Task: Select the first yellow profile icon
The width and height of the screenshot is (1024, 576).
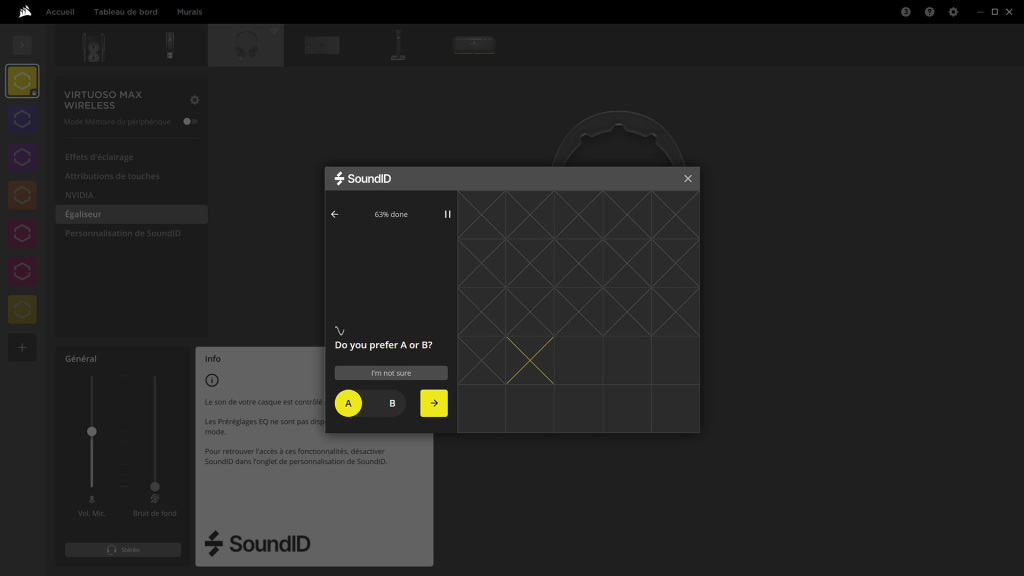Action: point(22,81)
